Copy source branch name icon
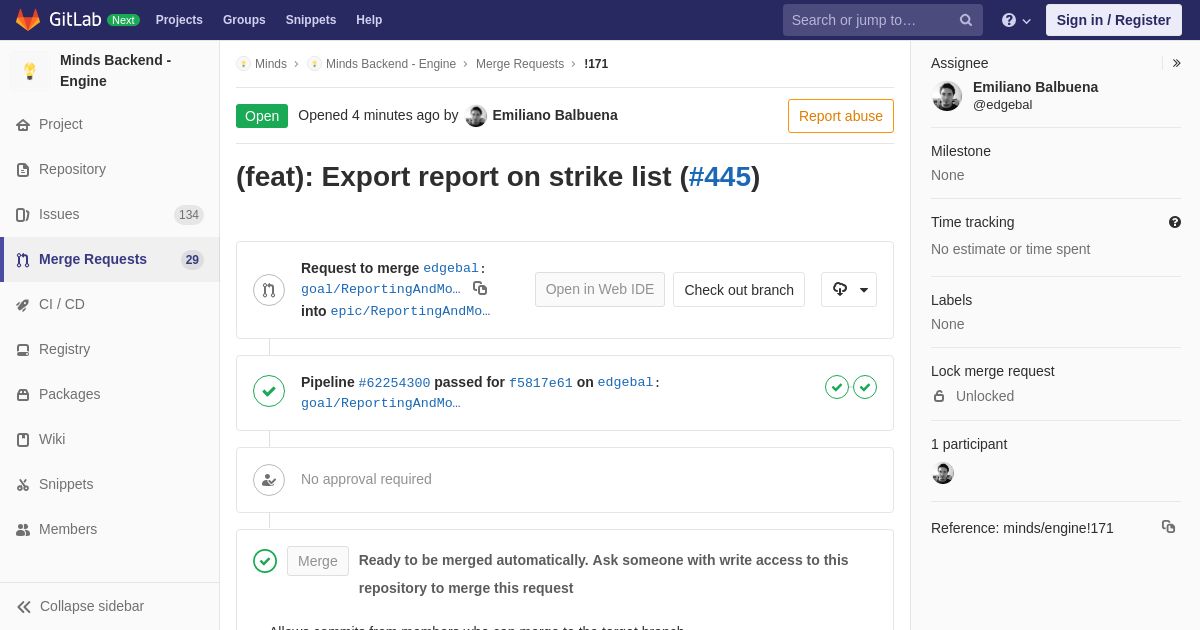This screenshot has width=1200, height=630. (480, 288)
